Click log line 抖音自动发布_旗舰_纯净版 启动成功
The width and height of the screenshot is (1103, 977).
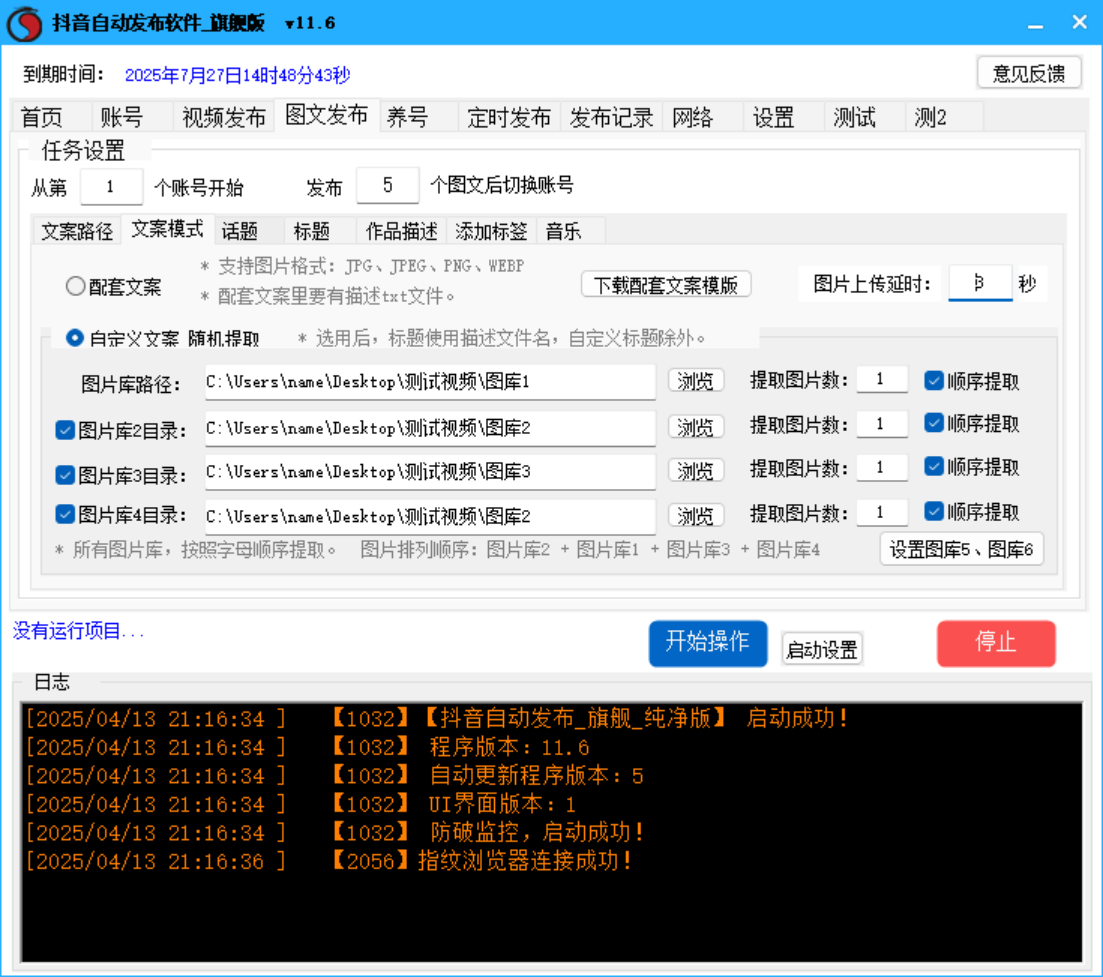pos(437,719)
